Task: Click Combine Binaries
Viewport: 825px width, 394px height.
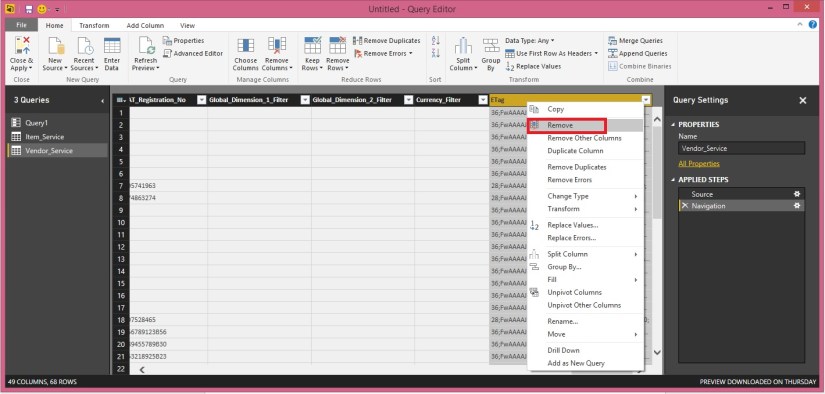Action: [639, 66]
